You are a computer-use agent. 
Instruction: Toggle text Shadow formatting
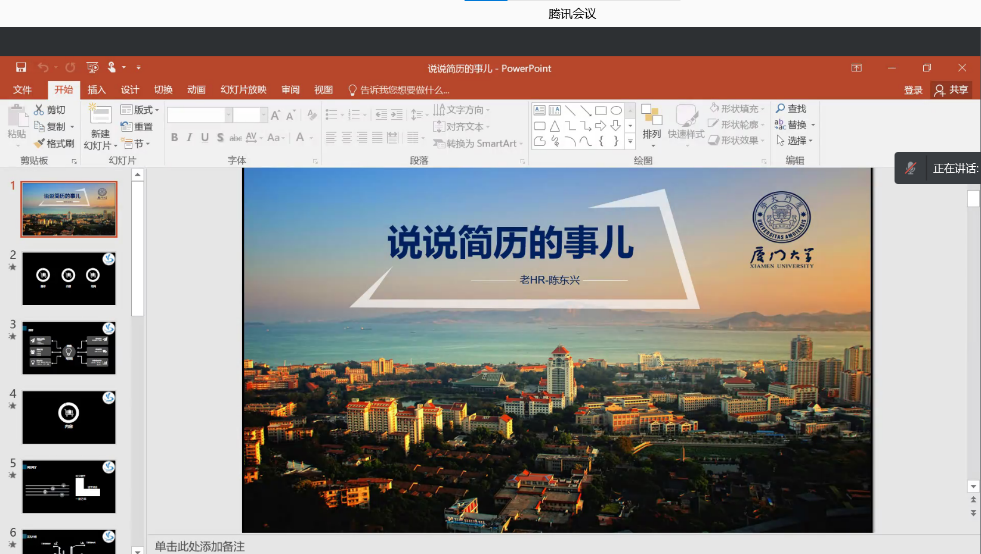220,137
